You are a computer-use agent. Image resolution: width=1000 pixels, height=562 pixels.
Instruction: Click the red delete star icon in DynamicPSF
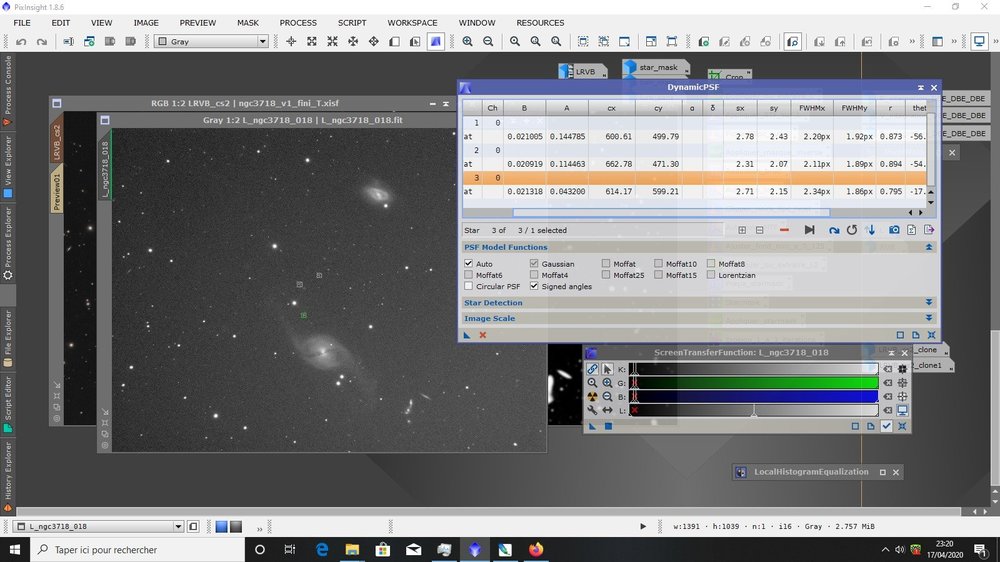(x=784, y=230)
